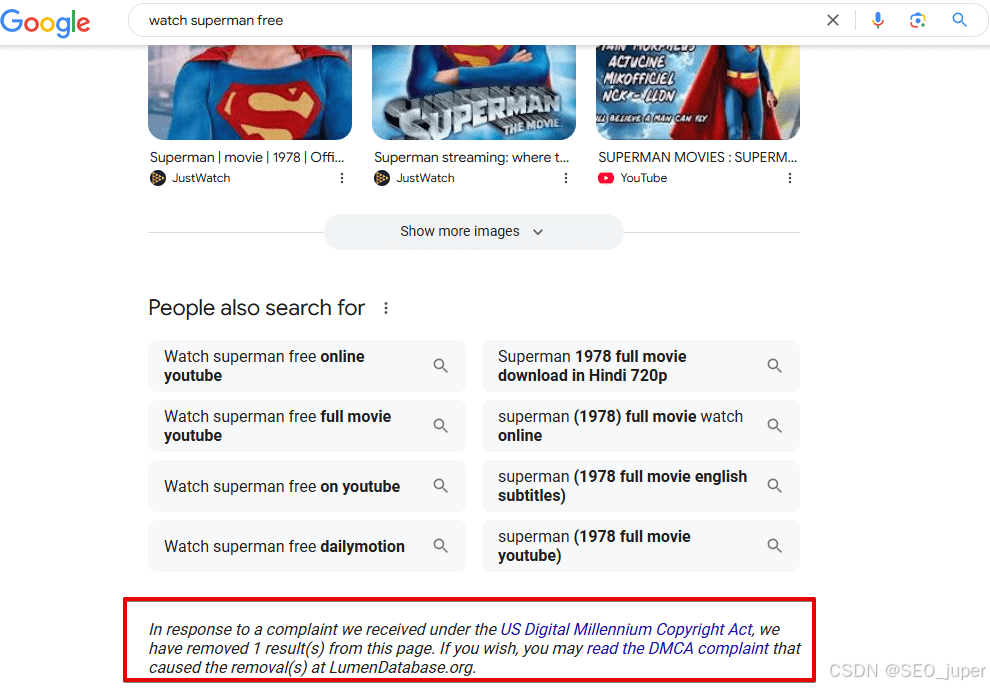The image size is (990, 688).
Task: Click the YouTube logo under SUPERMAN MOVIES
Action: pos(605,178)
